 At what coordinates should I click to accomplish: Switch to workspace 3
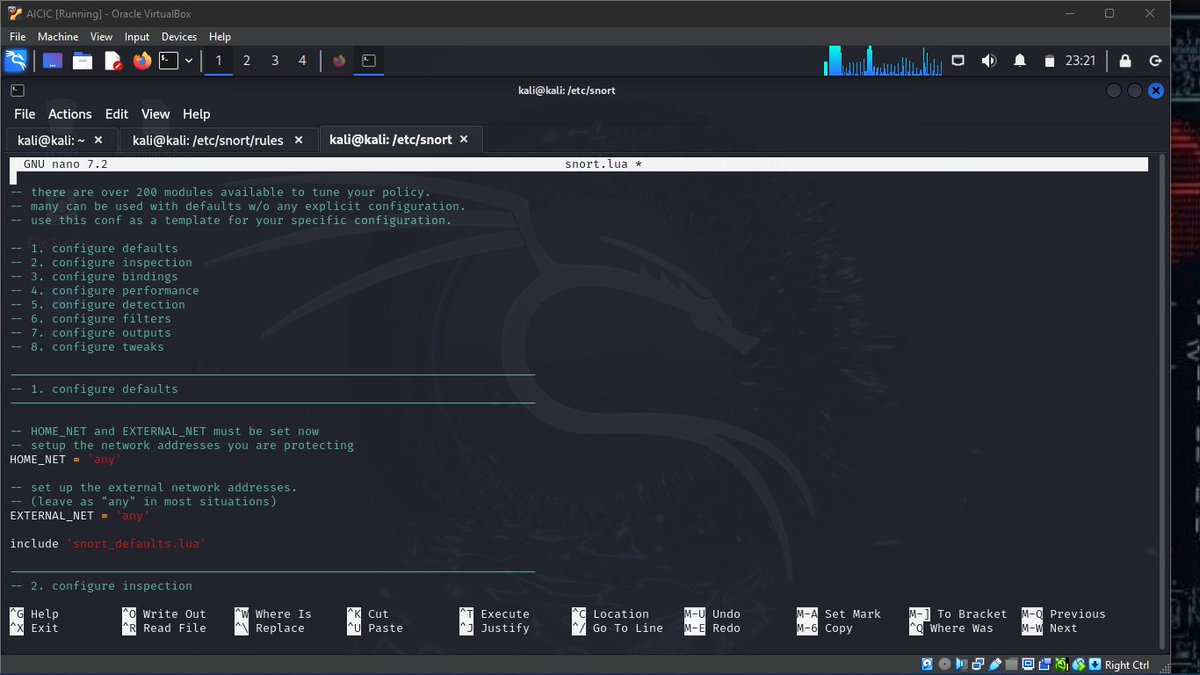[x=275, y=61]
